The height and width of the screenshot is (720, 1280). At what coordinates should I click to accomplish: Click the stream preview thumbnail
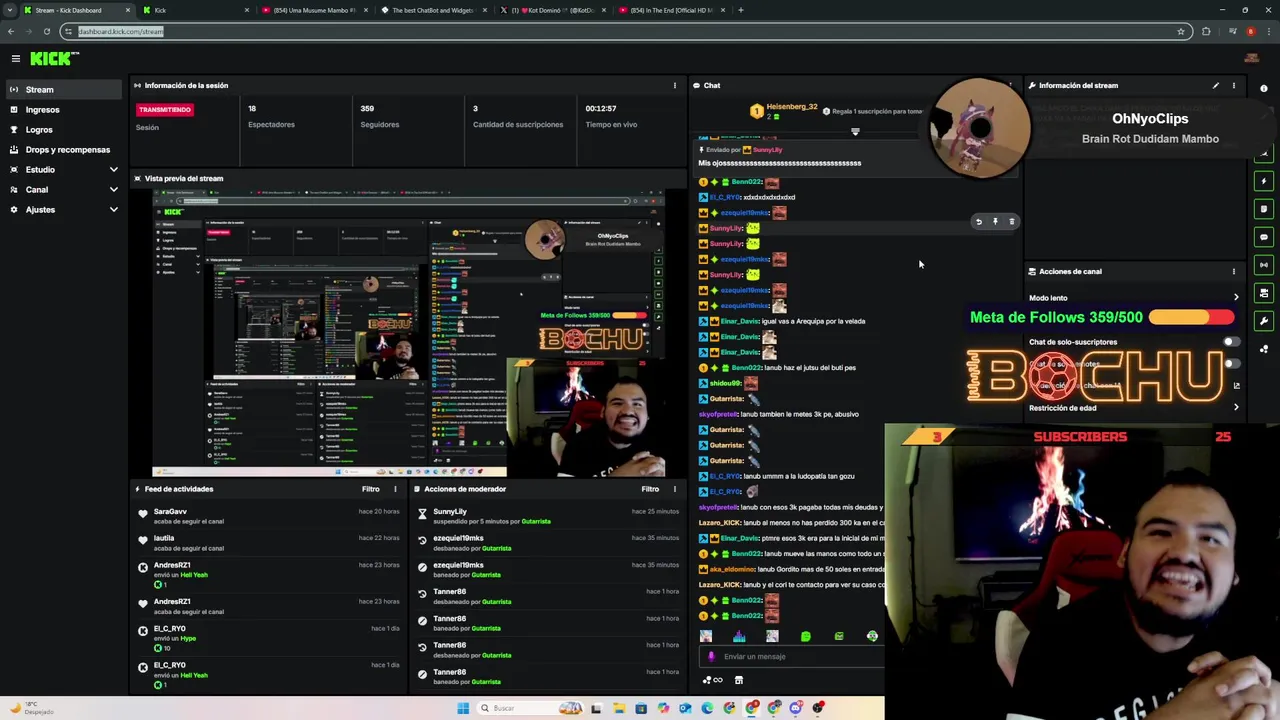point(409,334)
